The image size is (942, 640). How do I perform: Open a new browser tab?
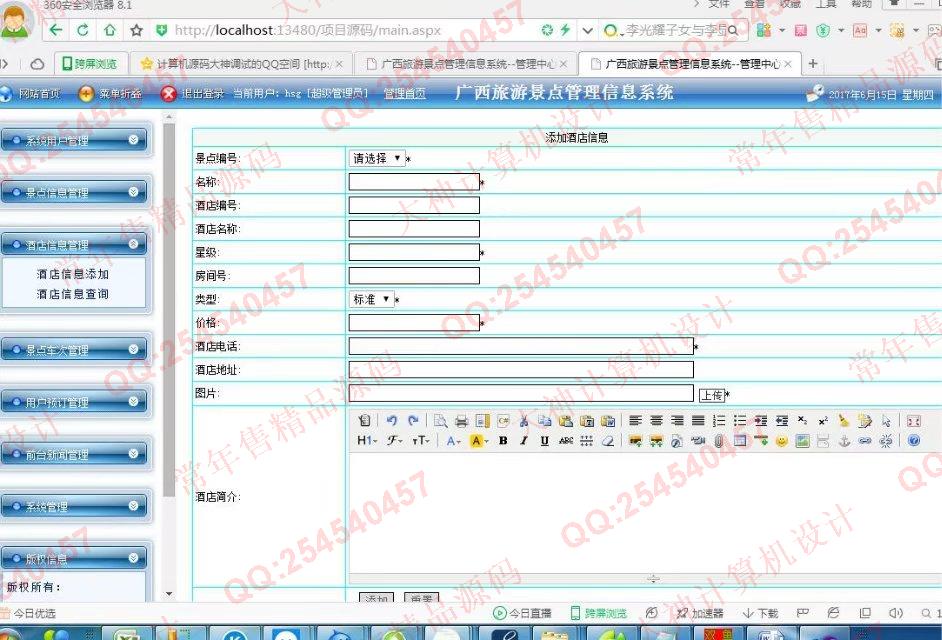[813, 63]
